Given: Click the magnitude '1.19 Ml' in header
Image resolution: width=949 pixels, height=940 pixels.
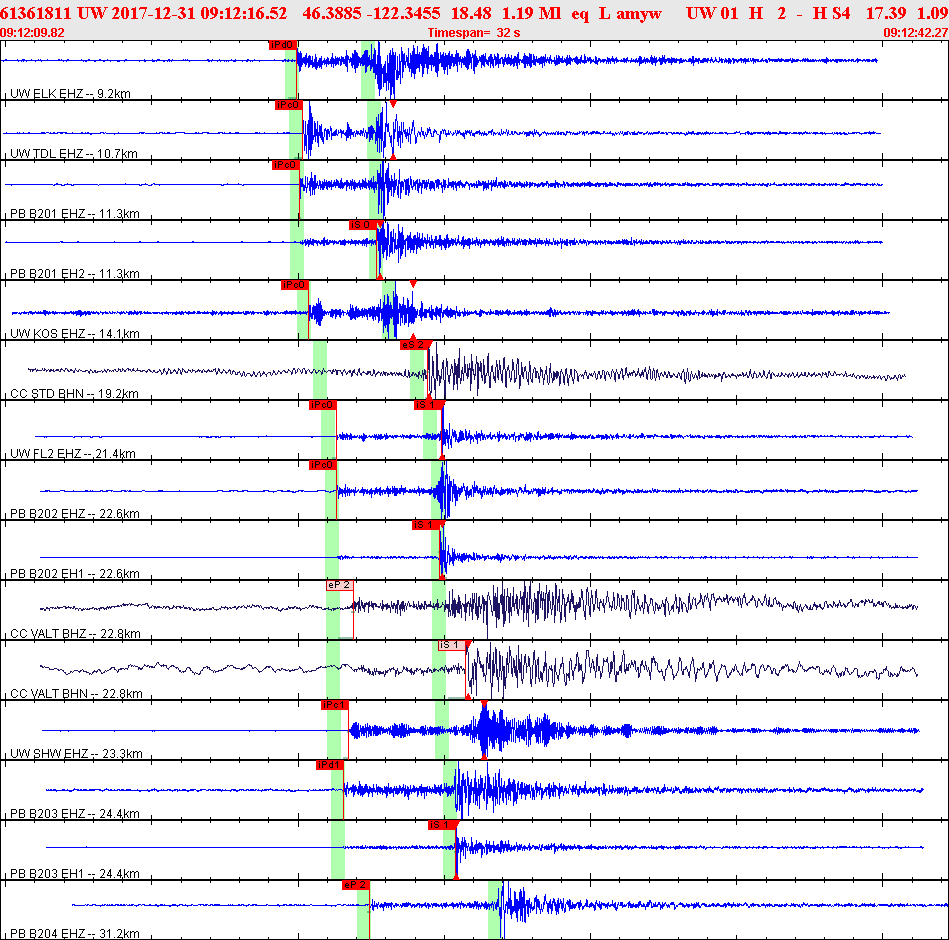Looking at the screenshot, I should 531,13.
